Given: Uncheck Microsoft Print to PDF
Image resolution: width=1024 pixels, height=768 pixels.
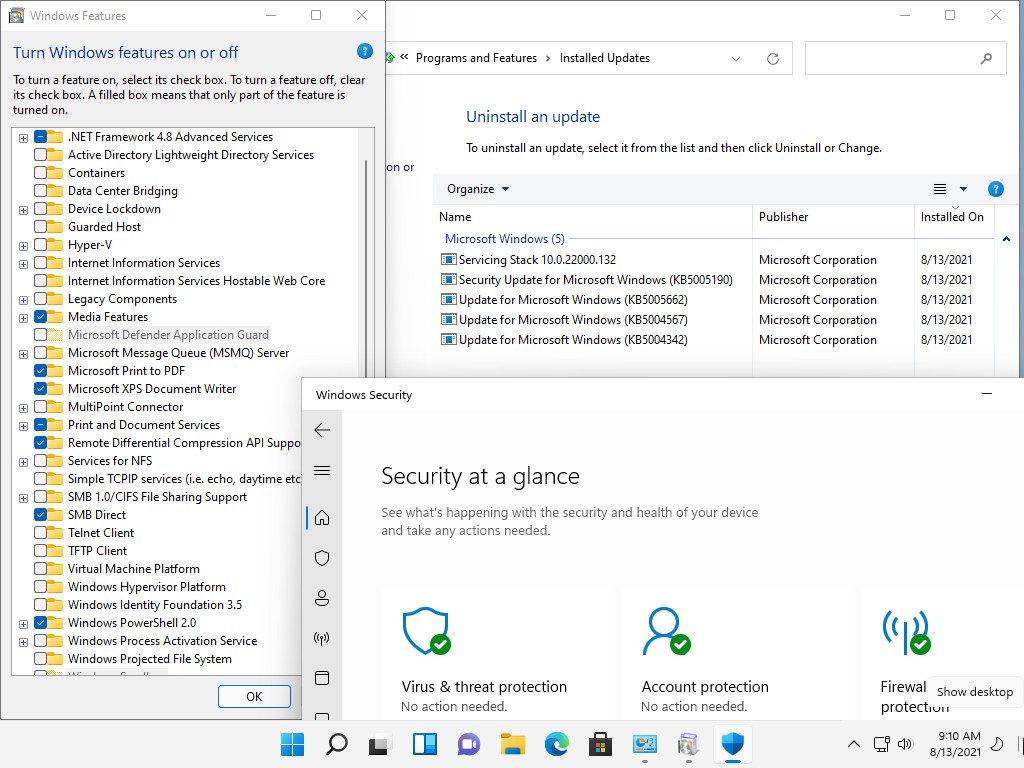Looking at the screenshot, I should 40,370.
